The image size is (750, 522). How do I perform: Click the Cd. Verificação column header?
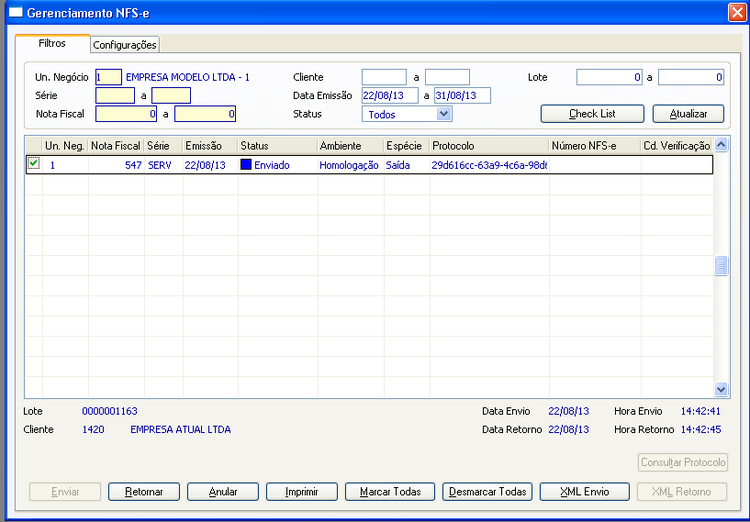pyautogui.click(x=677, y=145)
